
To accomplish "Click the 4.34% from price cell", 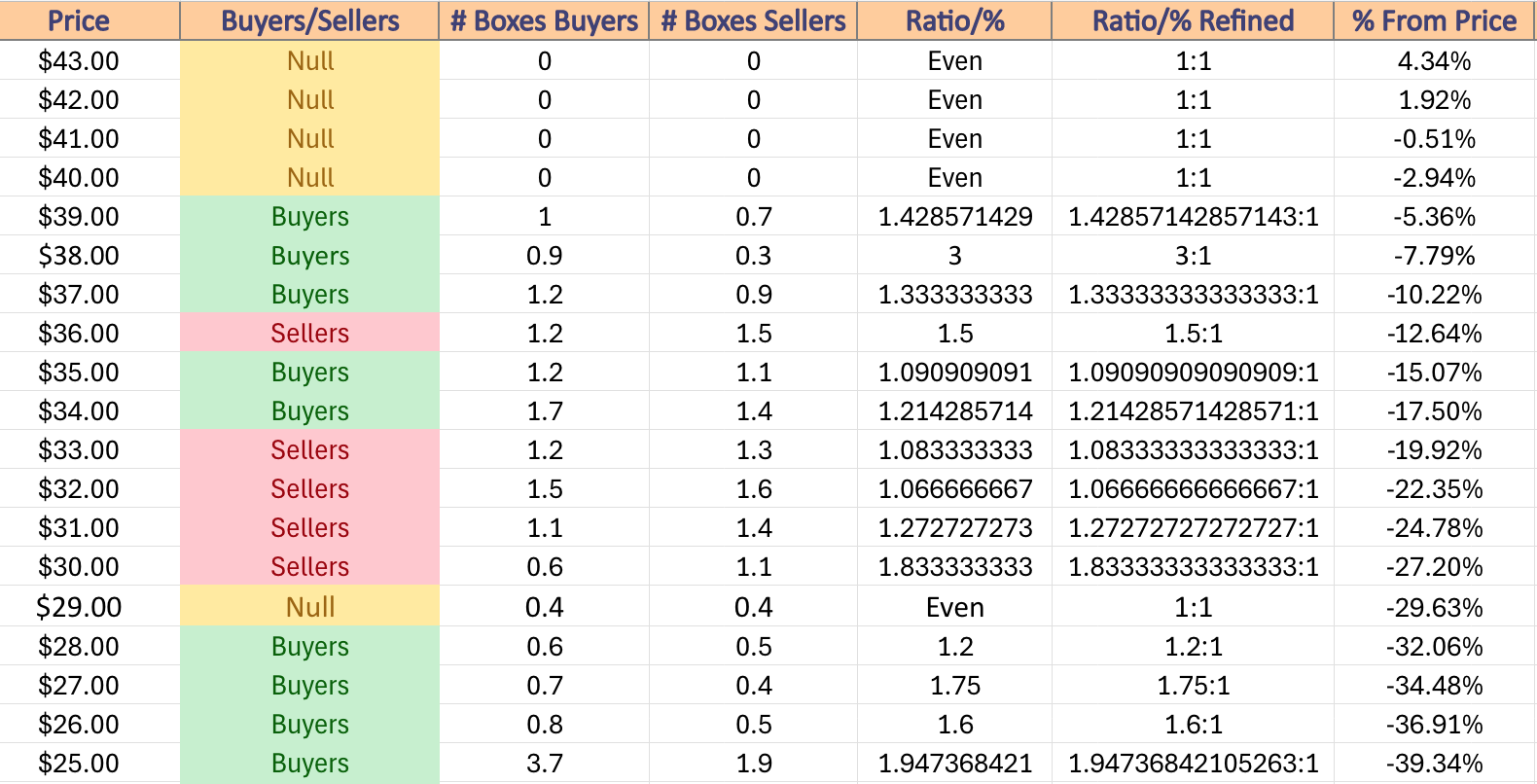I will (x=1434, y=61).
